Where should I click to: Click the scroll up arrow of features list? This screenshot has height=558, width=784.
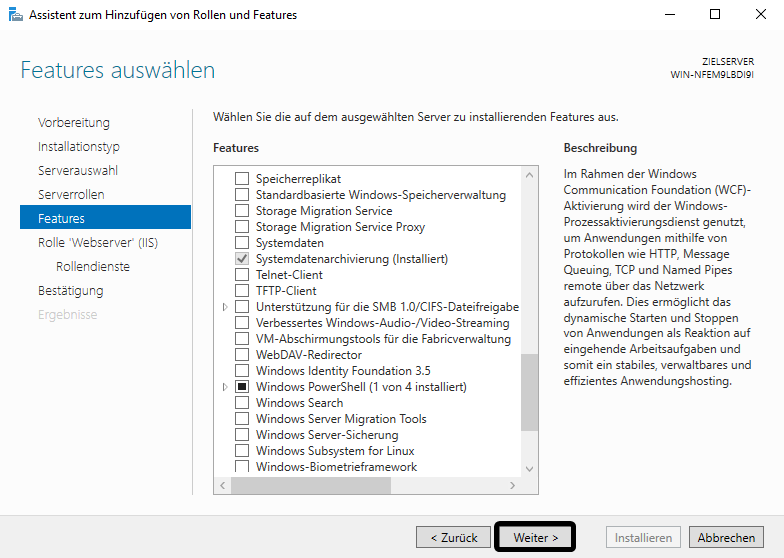(530, 175)
